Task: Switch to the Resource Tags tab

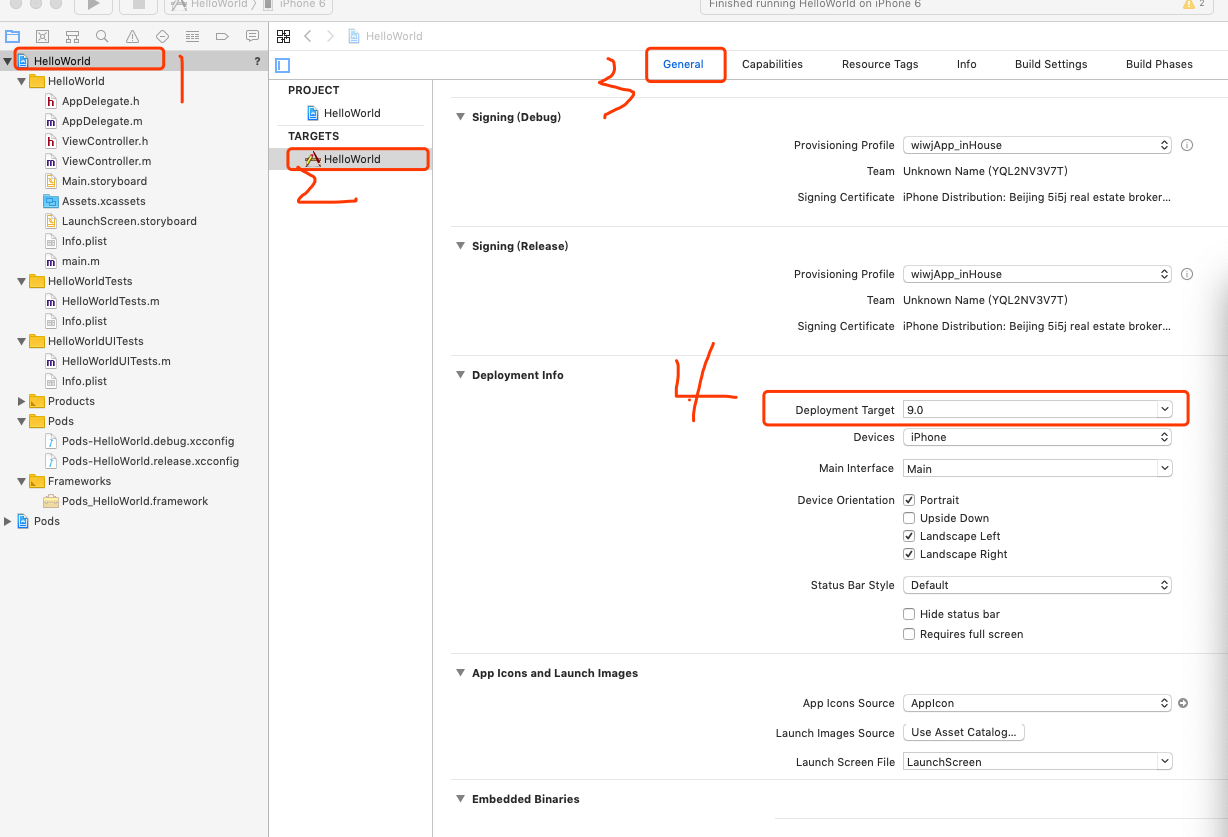Action: 880,64
